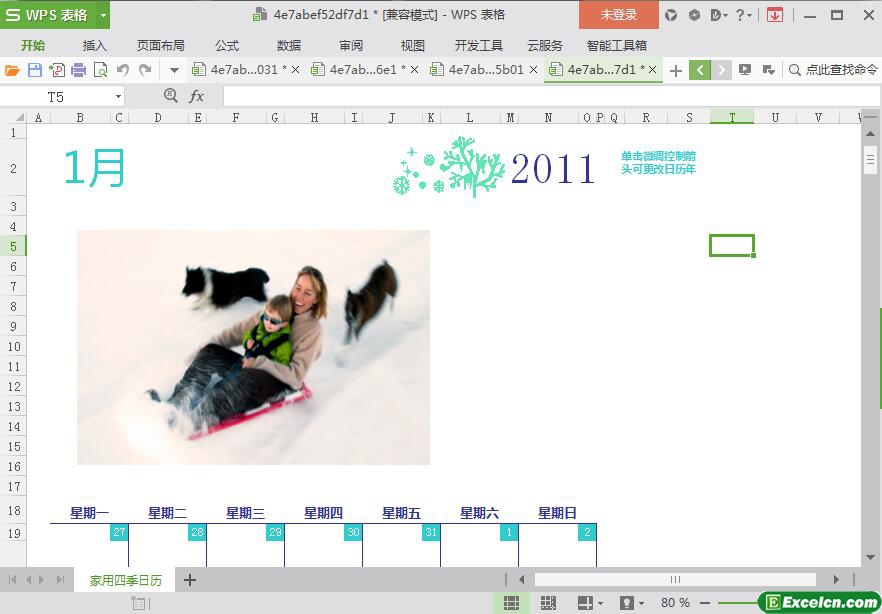The height and width of the screenshot is (614, 882).
Task: Switch to the 公式 tab
Action: 227,46
